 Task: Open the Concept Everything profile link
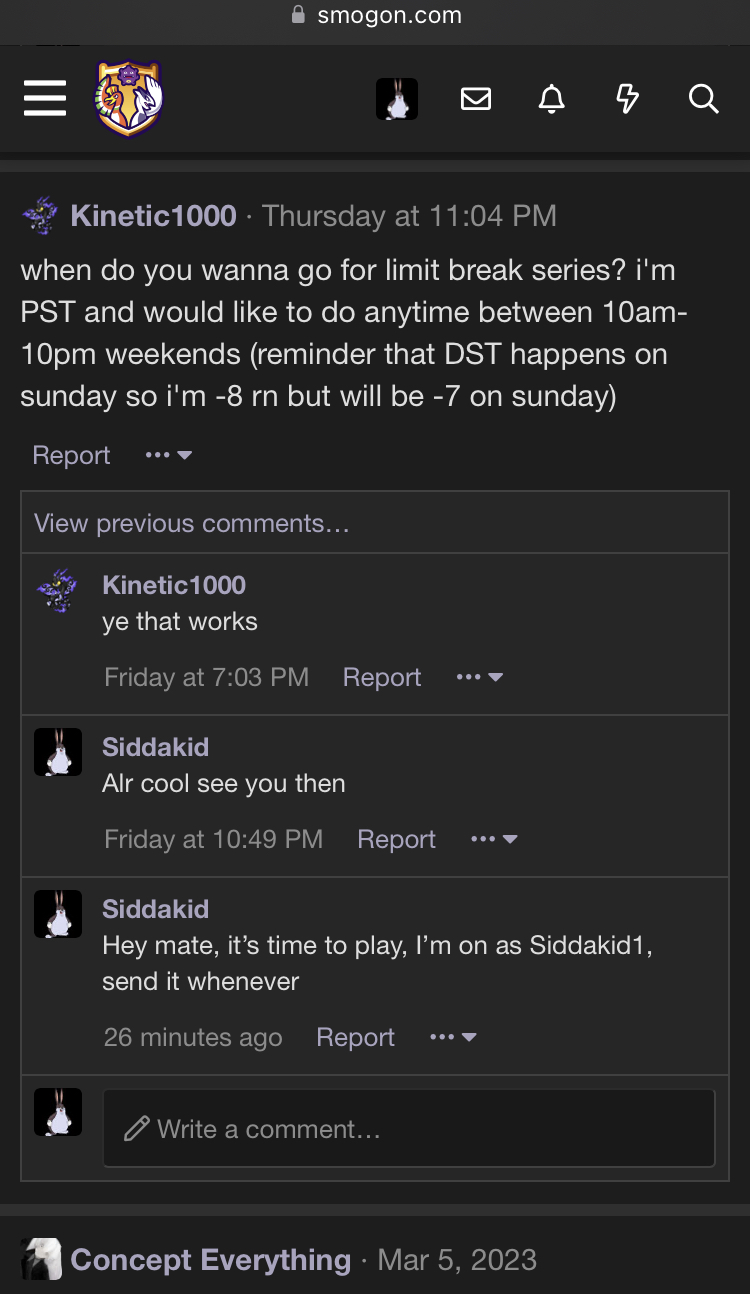[210, 1259]
